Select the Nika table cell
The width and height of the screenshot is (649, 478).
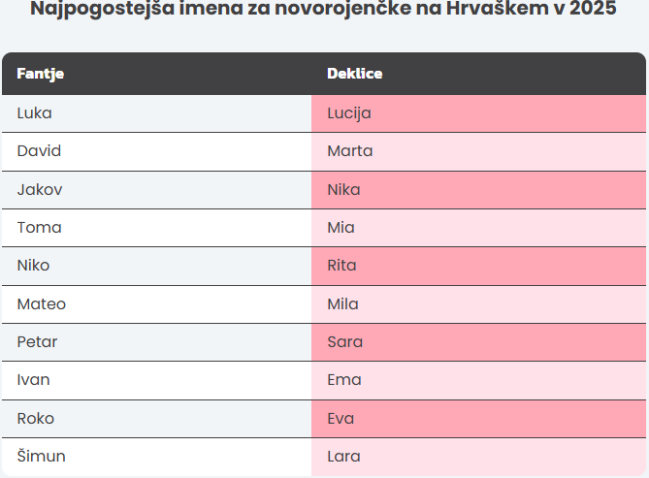click(344, 189)
